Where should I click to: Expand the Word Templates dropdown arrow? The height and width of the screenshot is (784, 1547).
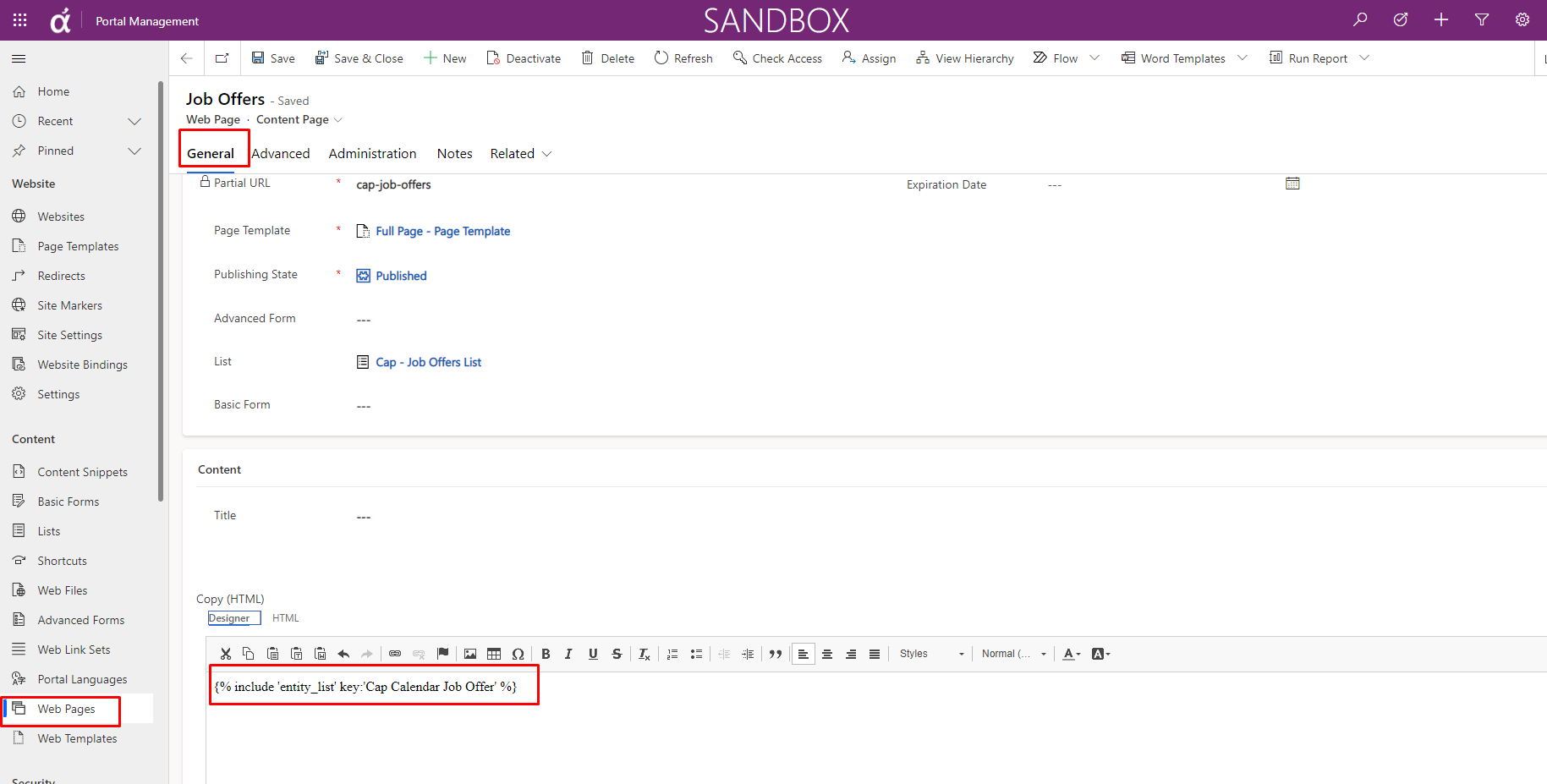coord(1242,58)
